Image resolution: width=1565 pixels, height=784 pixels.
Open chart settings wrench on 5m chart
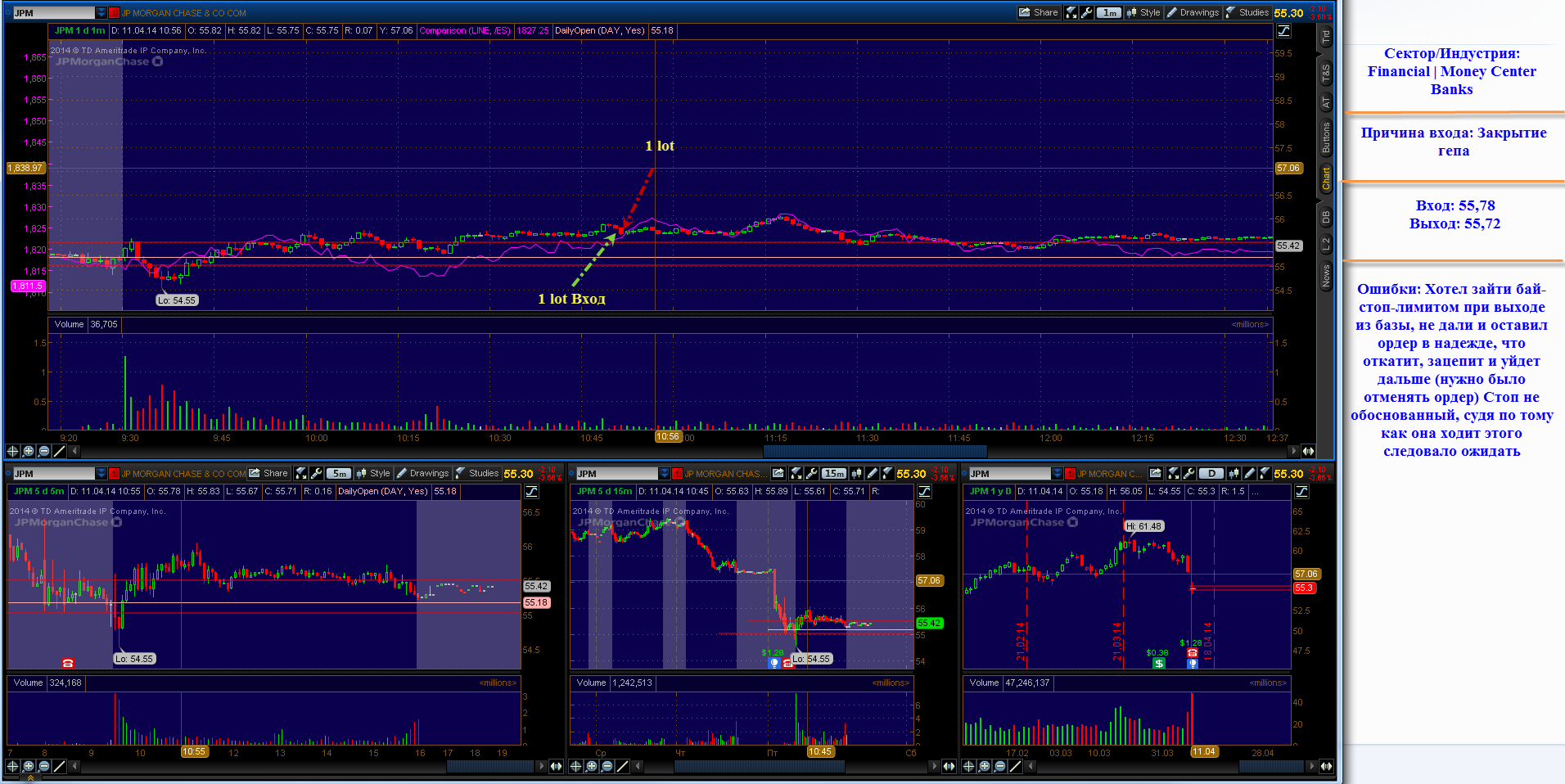(x=316, y=473)
